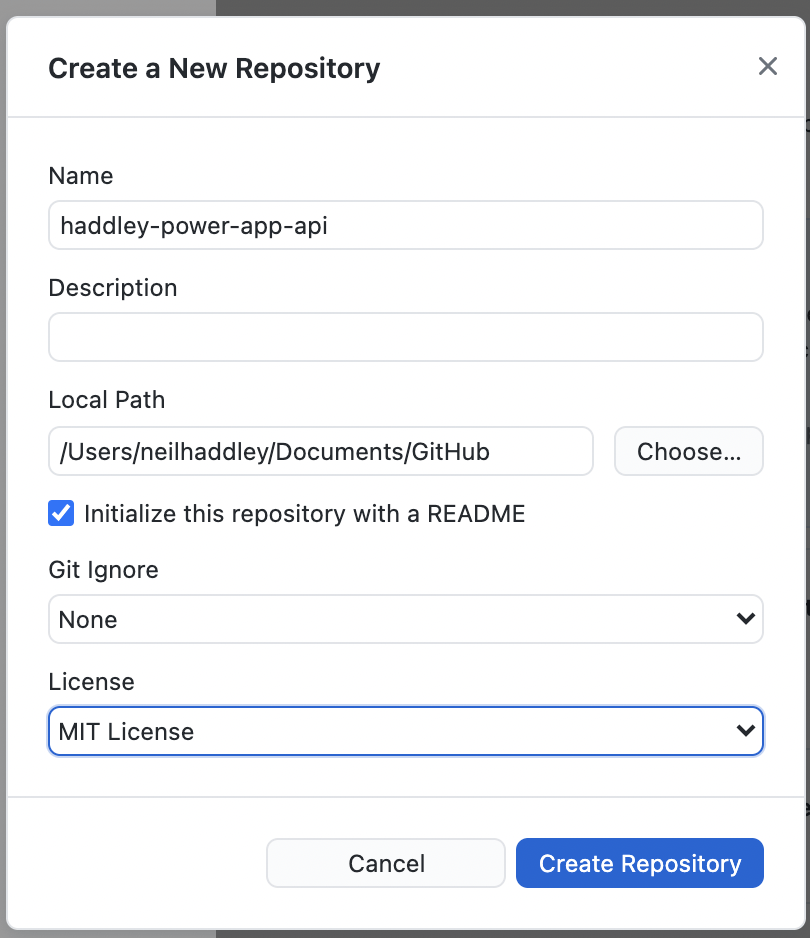Viewport: 810px width, 938px height.
Task: Click the Create Repository button
Action: tap(640, 863)
